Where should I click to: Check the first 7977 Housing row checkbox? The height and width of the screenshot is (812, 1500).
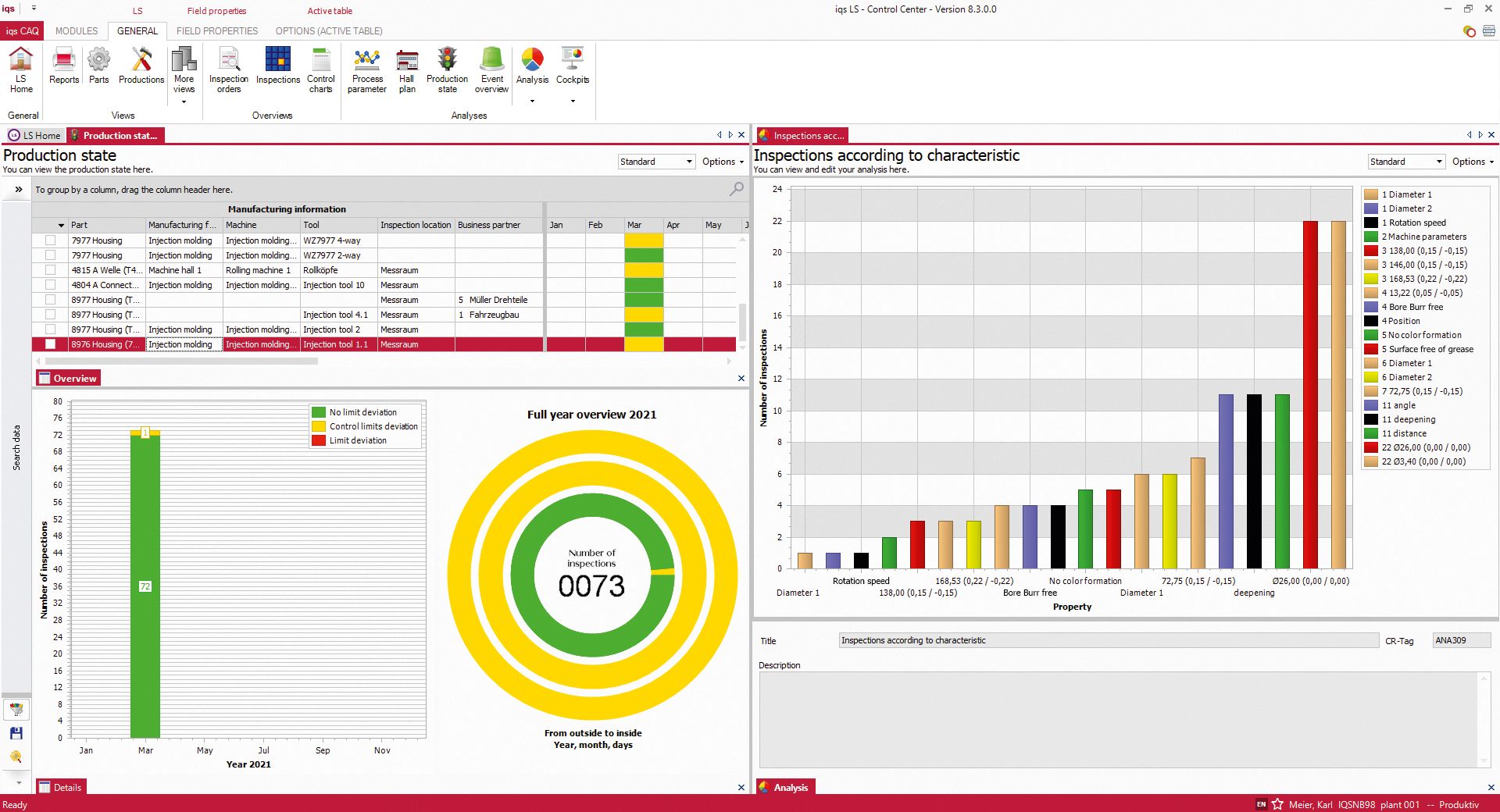[x=50, y=240]
